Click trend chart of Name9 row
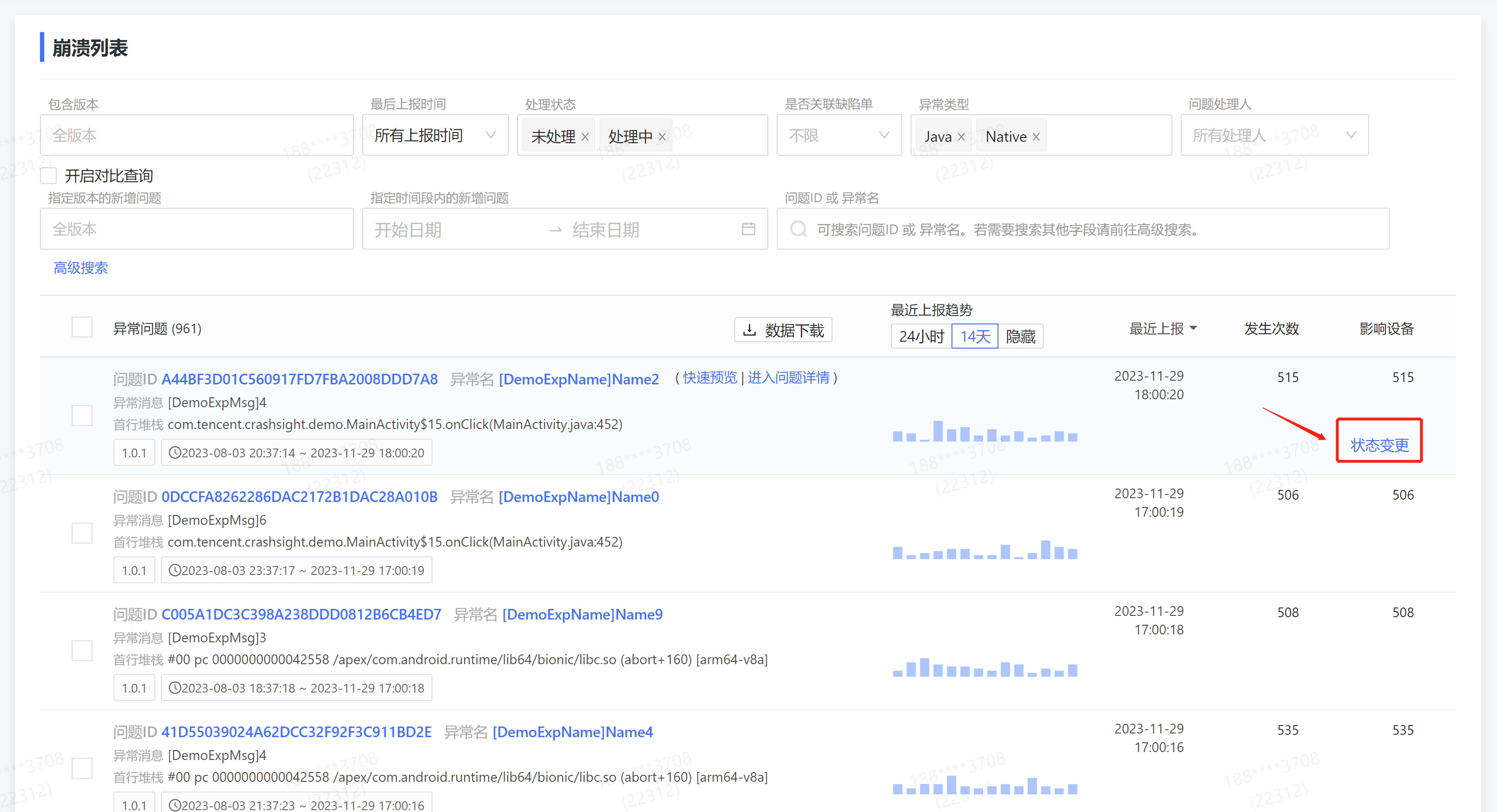The height and width of the screenshot is (812, 1497). [x=985, y=667]
